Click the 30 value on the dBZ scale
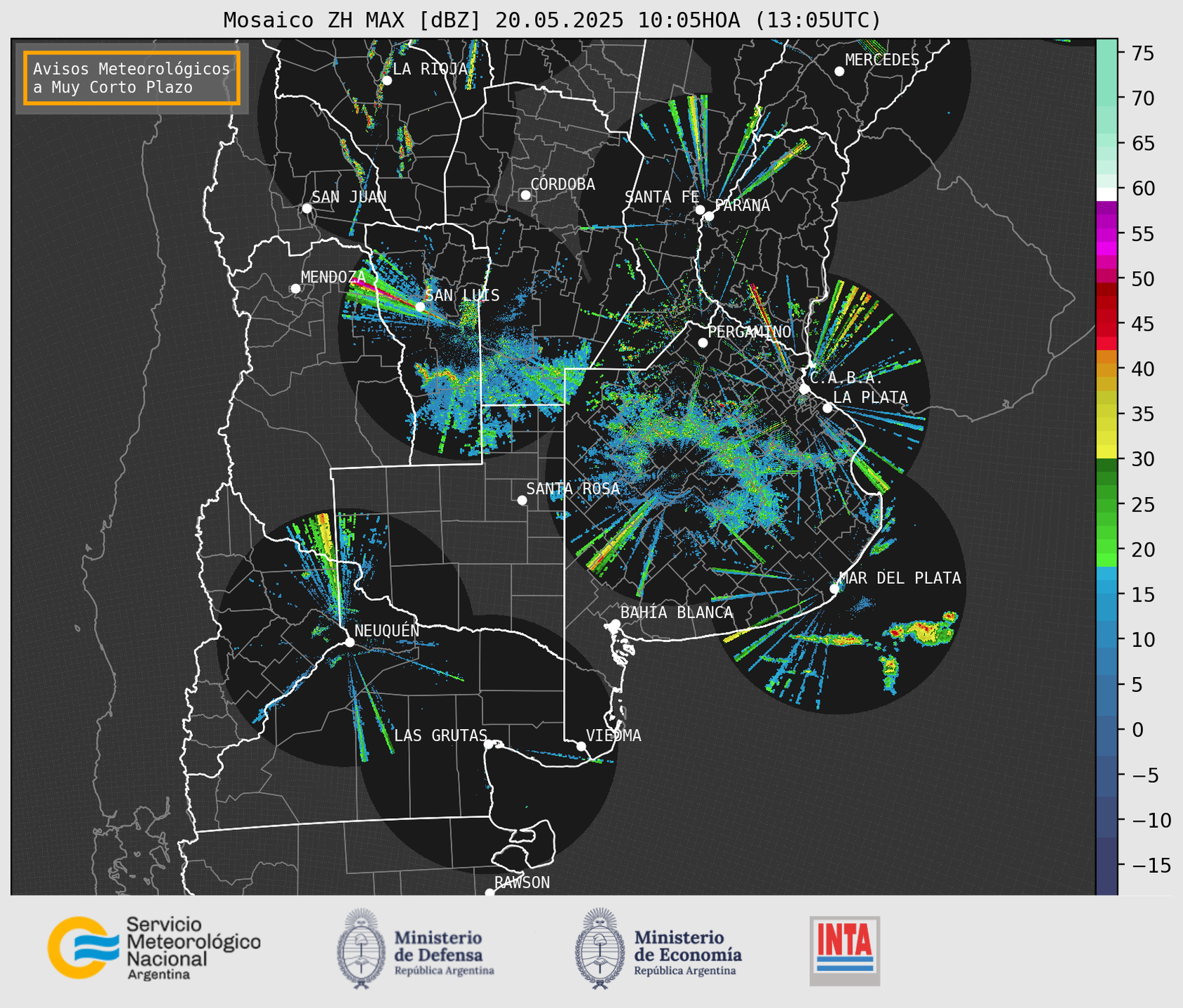 coord(1142,459)
